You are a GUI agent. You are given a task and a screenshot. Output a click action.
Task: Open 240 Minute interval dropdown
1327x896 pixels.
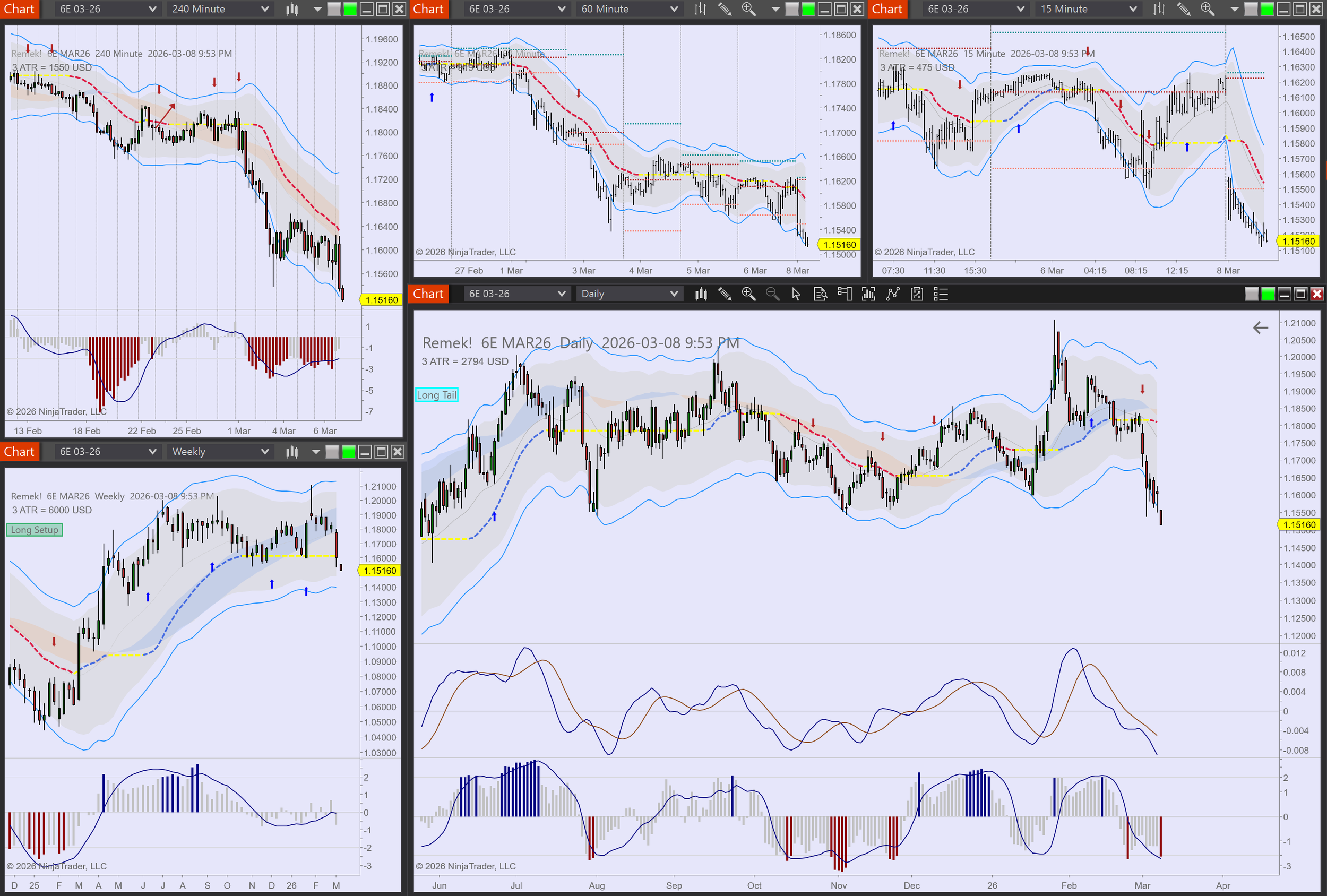tap(220, 9)
